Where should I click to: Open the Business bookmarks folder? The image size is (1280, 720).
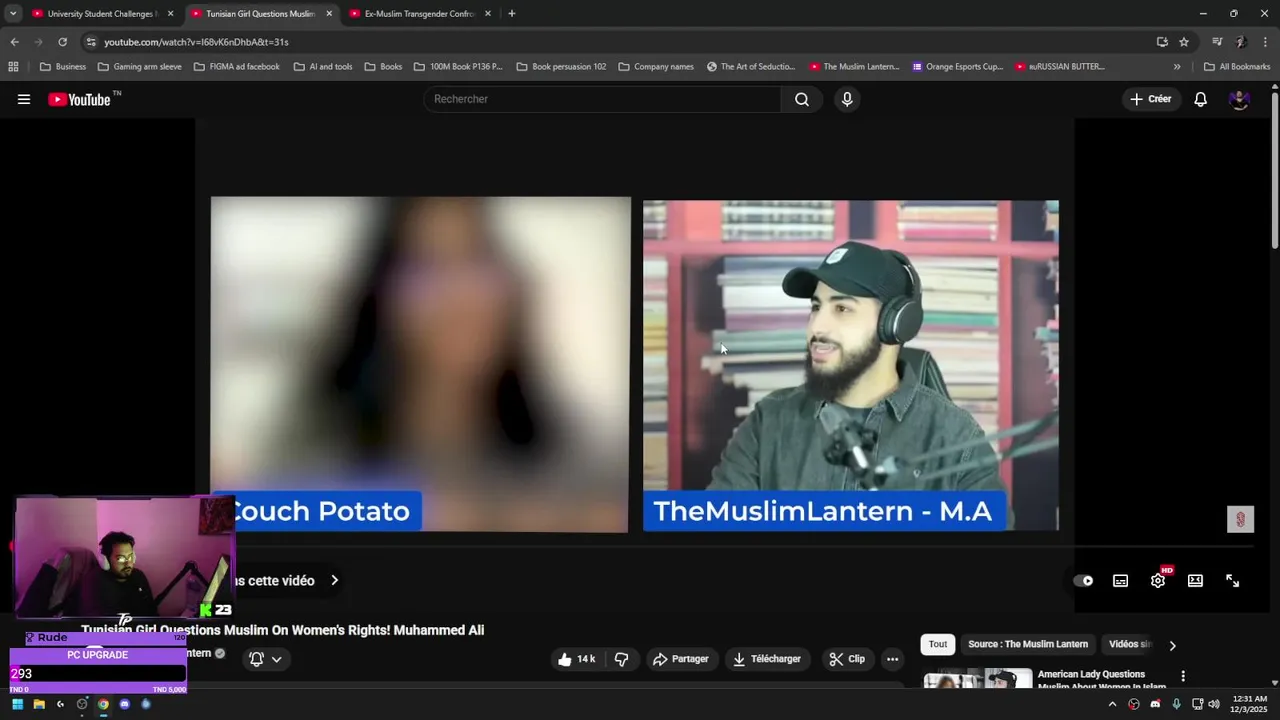tap(62, 67)
